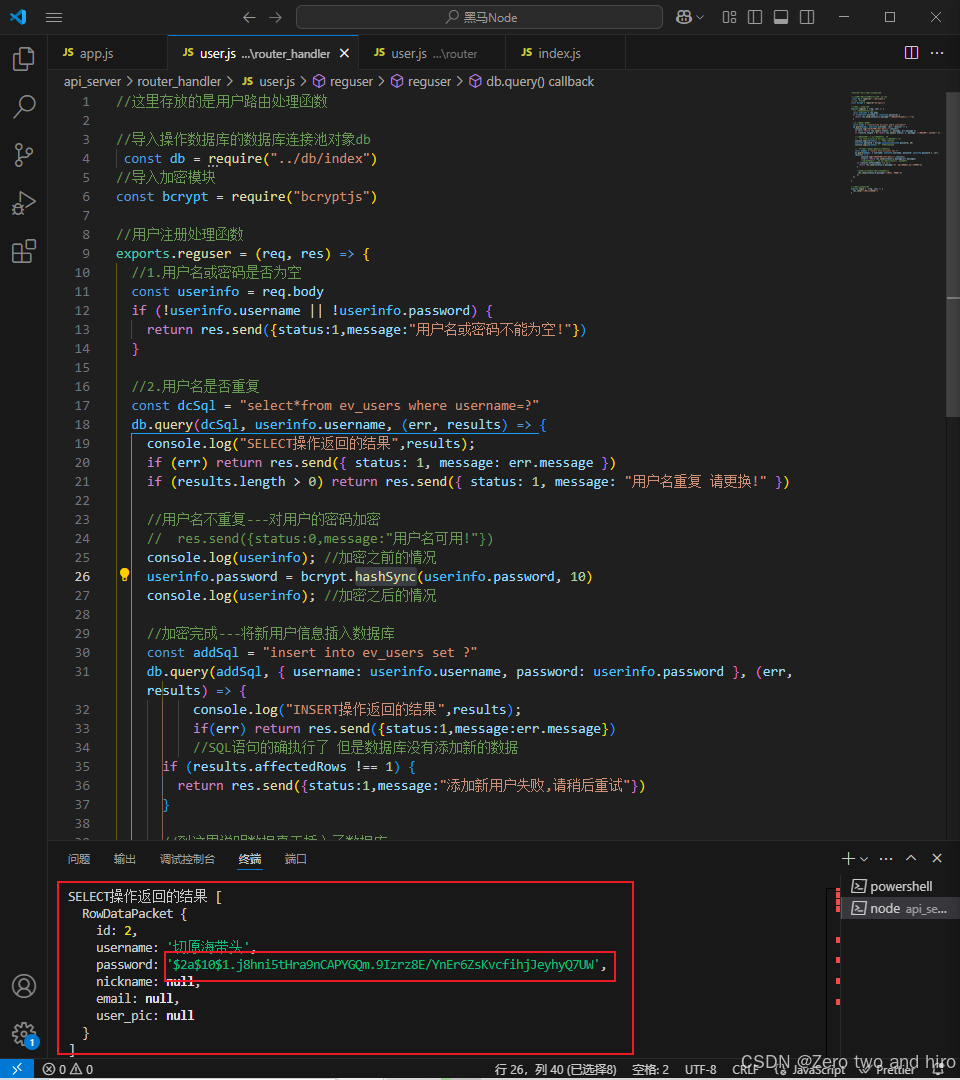Open the Extensions view

tap(23, 251)
